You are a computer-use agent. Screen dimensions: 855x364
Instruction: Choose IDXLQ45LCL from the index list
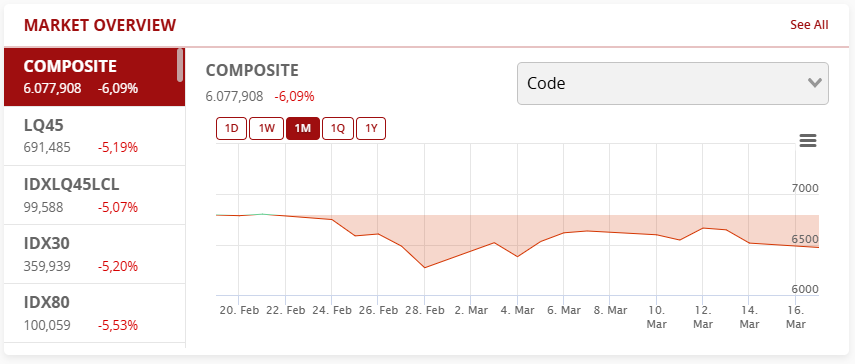pyautogui.click(x=94, y=195)
